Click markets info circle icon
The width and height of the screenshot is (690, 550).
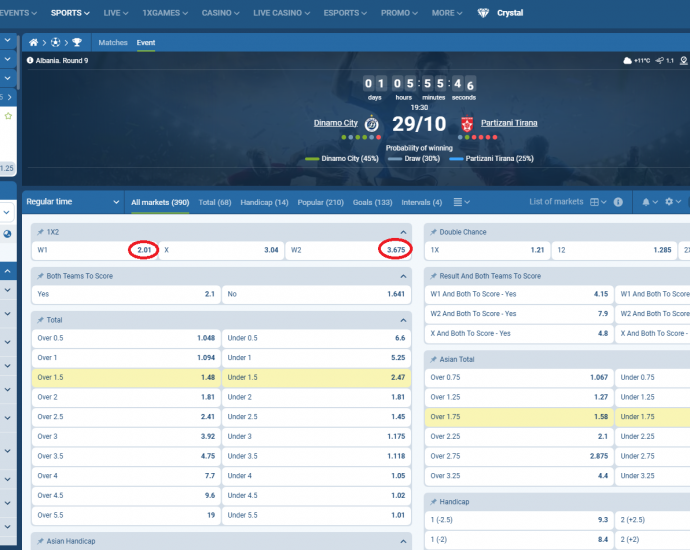click(x=618, y=202)
